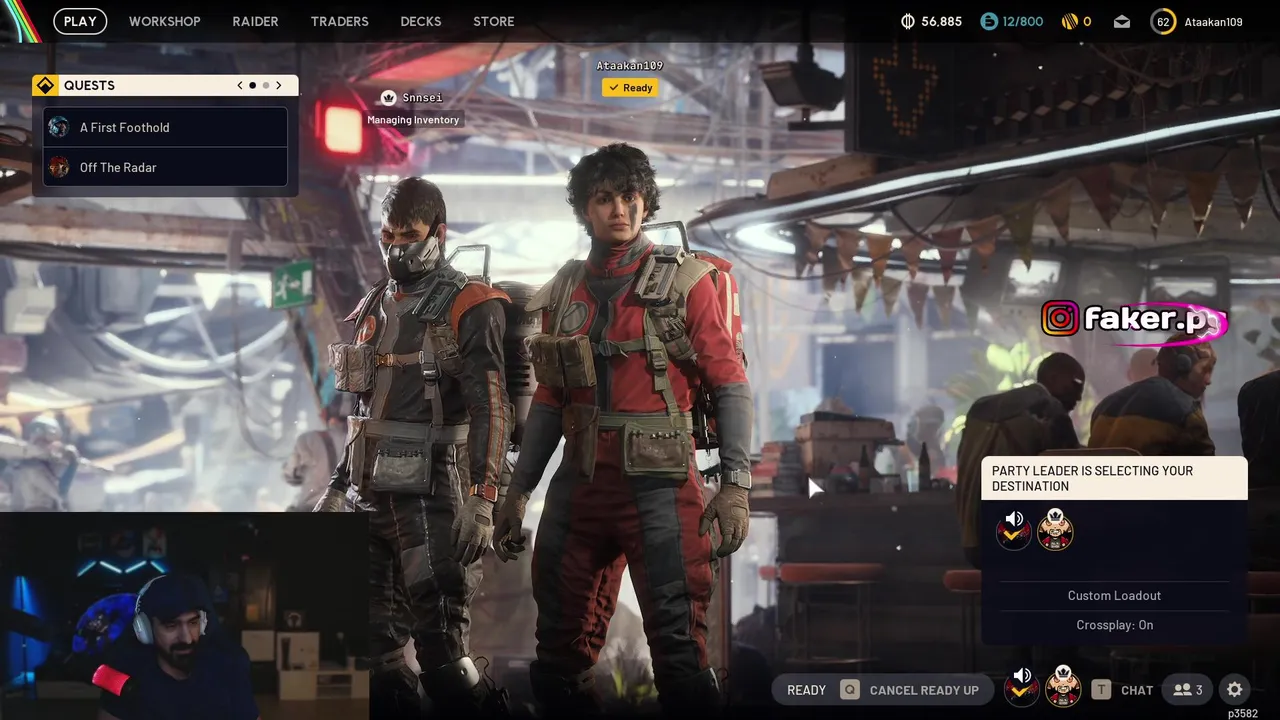Go to the TRADERS tab
This screenshot has width=1280, height=720.
[x=339, y=21]
